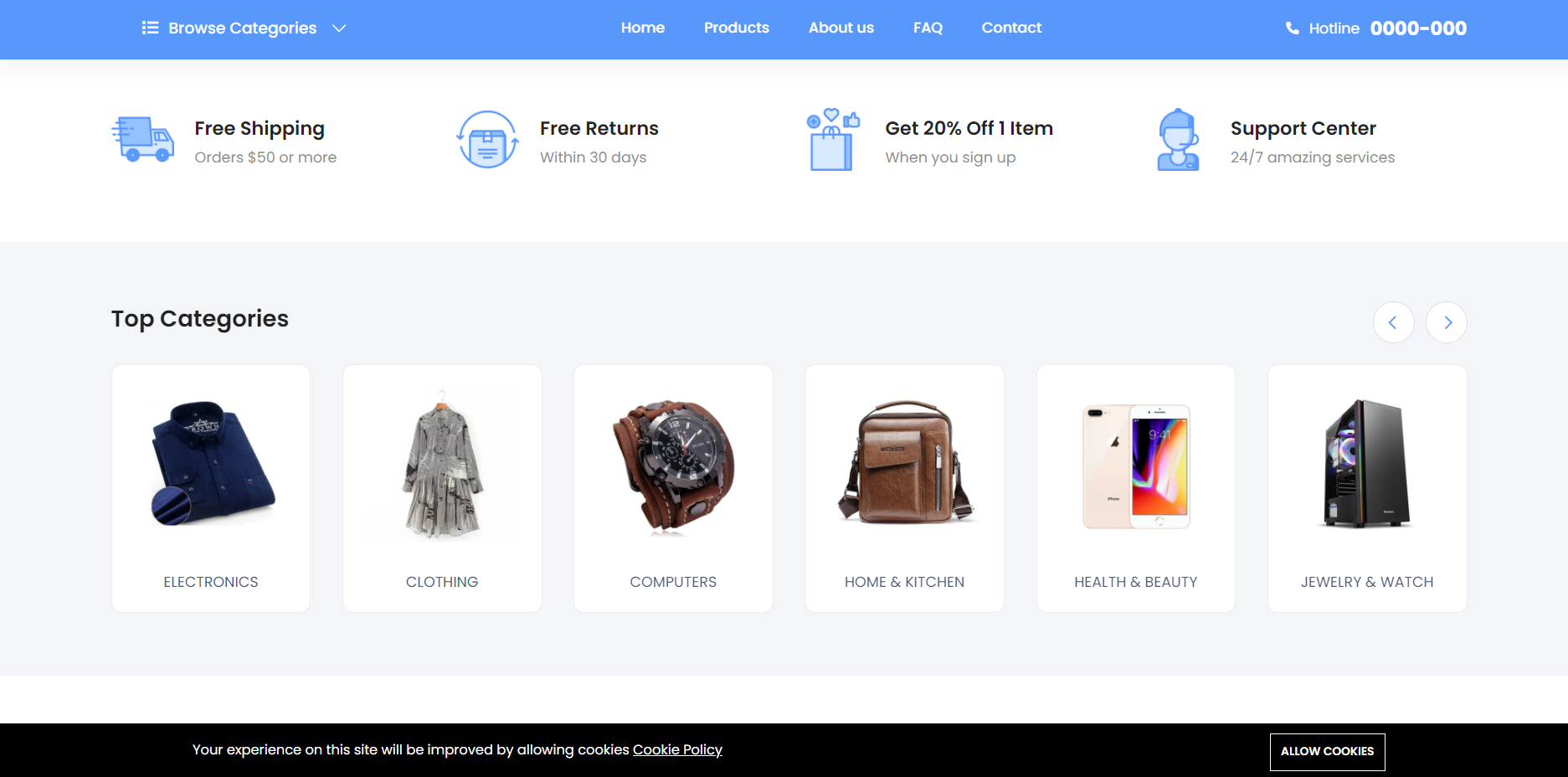Click the shopping bag discount icon

833,140
